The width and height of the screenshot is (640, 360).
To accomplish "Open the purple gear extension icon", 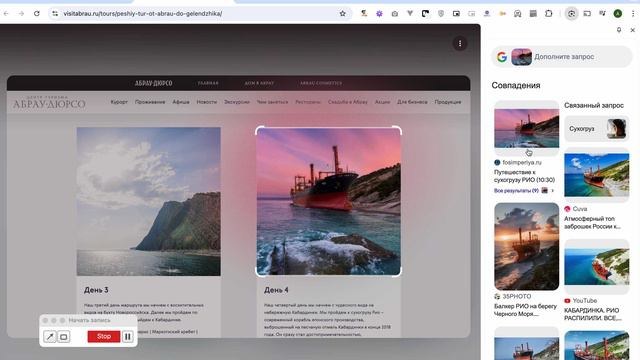I will tap(379, 13).
